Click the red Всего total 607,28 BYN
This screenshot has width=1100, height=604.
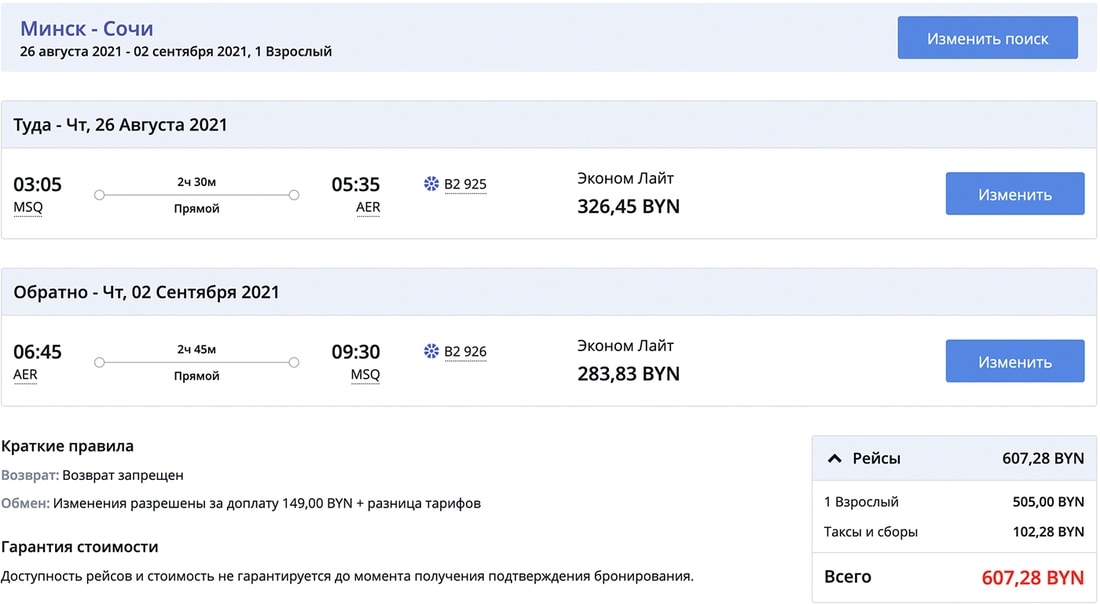tap(1032, 577)
